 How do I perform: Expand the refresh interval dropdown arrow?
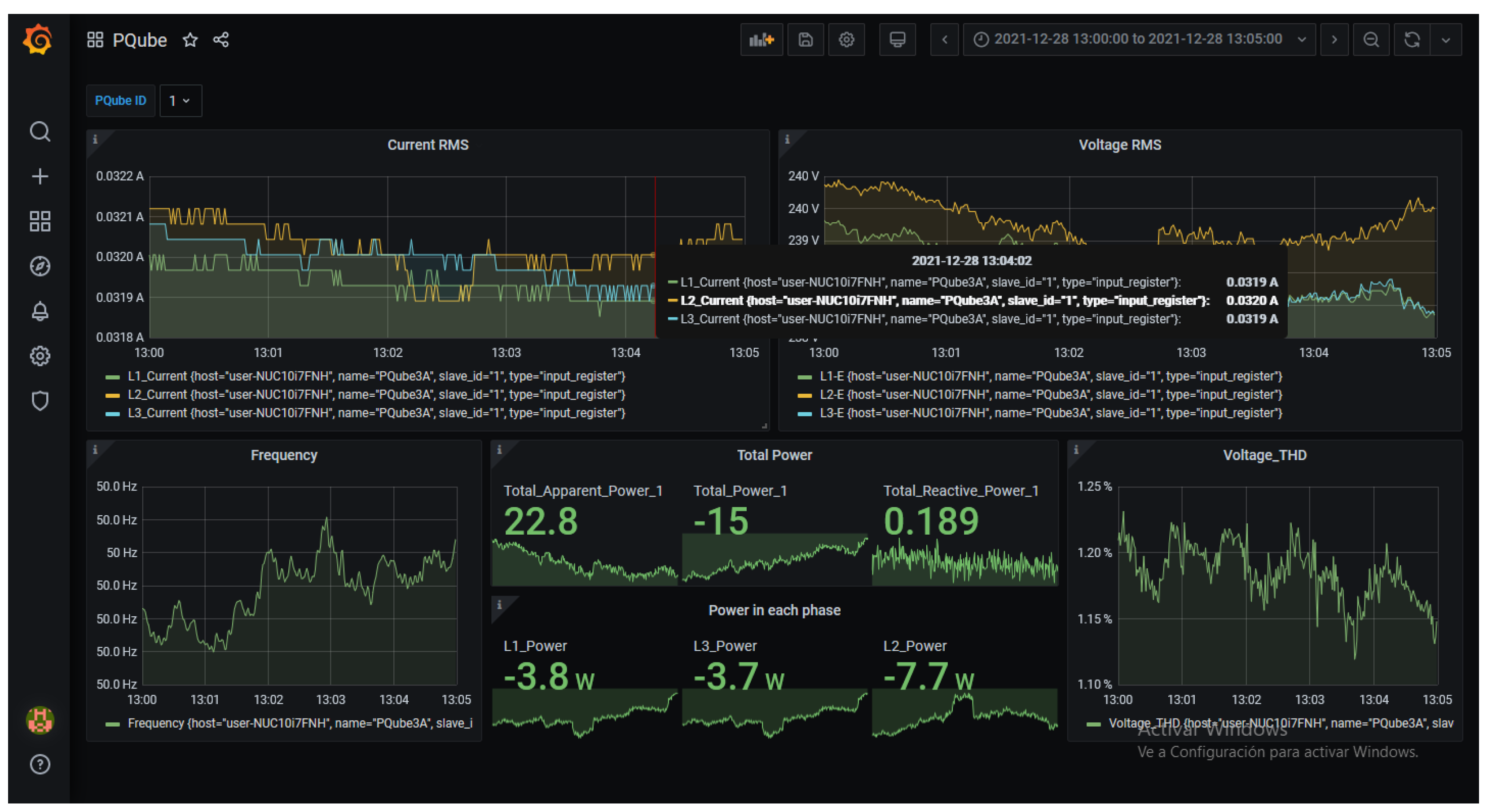pyautogui.click(x=1445, y=40)
